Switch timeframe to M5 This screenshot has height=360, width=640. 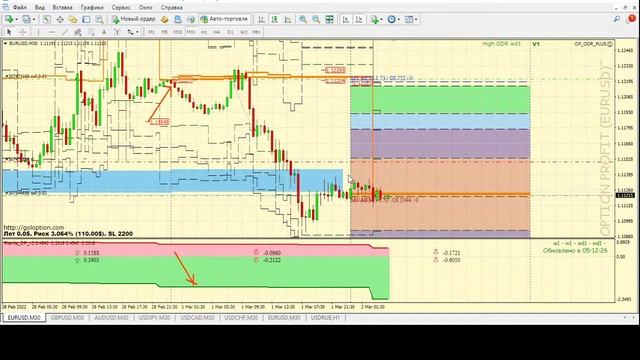tap(164, 32)
